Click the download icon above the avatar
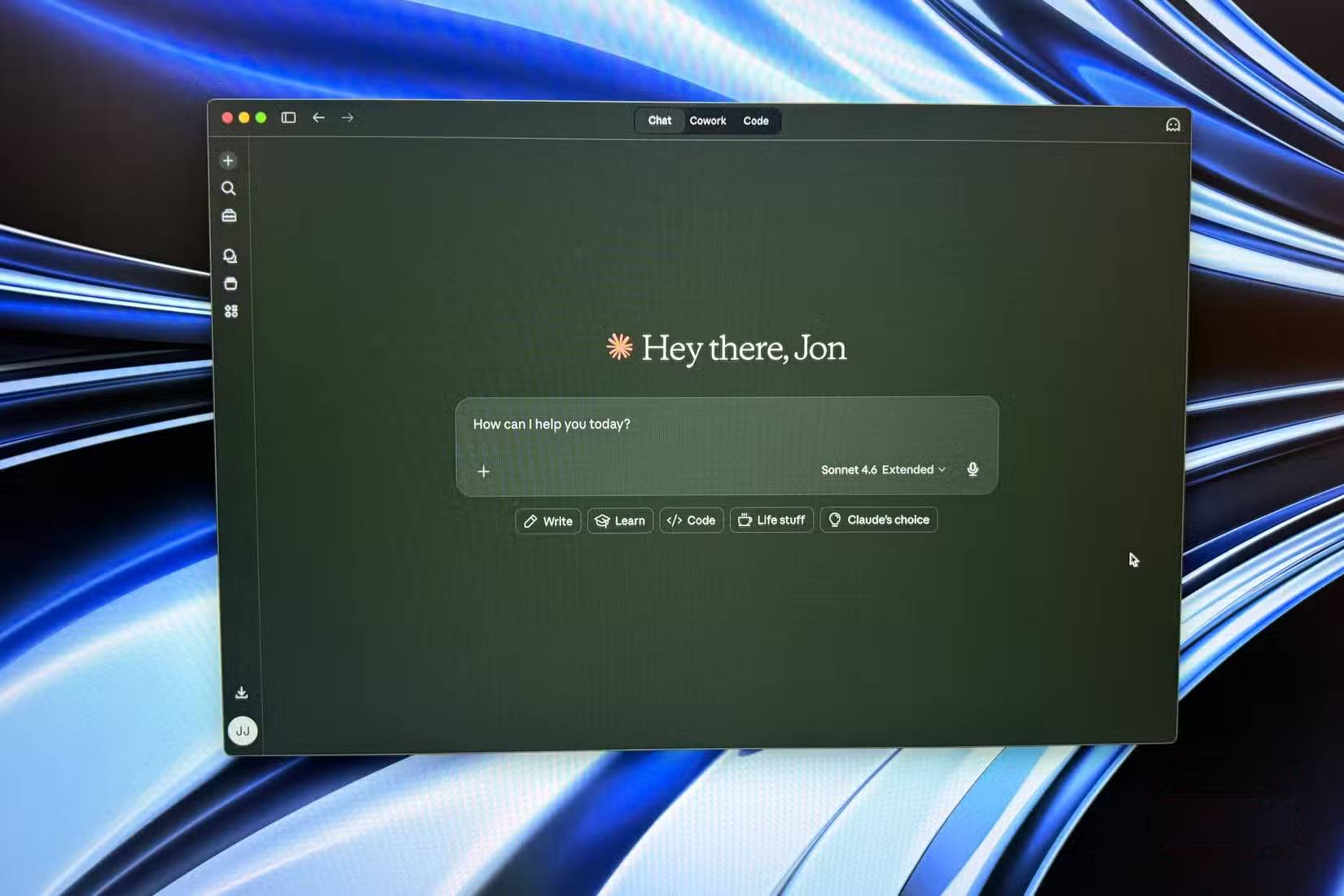This screenshot has width=1344, height=896. pyautogui.click(x=241, y=691)
